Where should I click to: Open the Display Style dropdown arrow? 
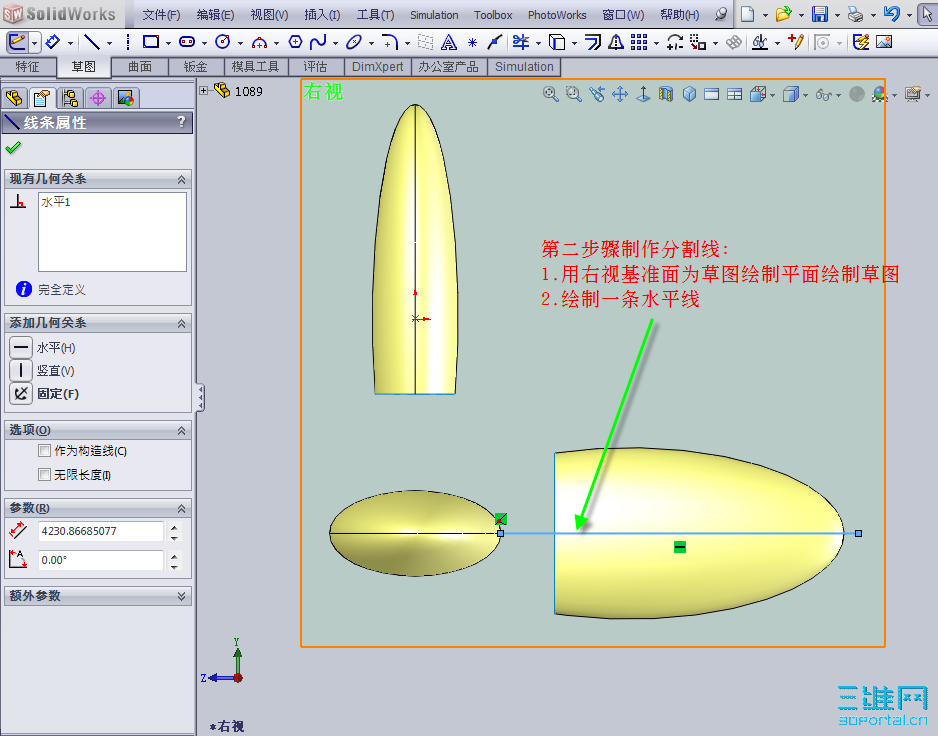pyautogui.click(x=805, y=95)
